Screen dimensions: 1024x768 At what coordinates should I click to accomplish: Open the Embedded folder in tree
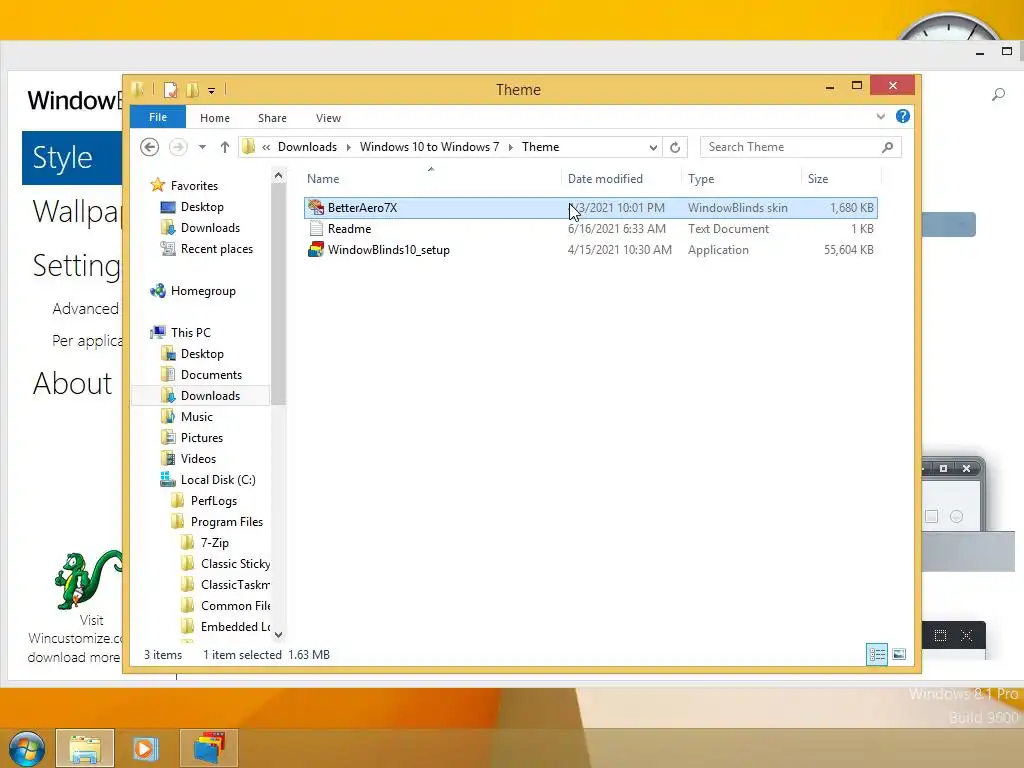235,626
